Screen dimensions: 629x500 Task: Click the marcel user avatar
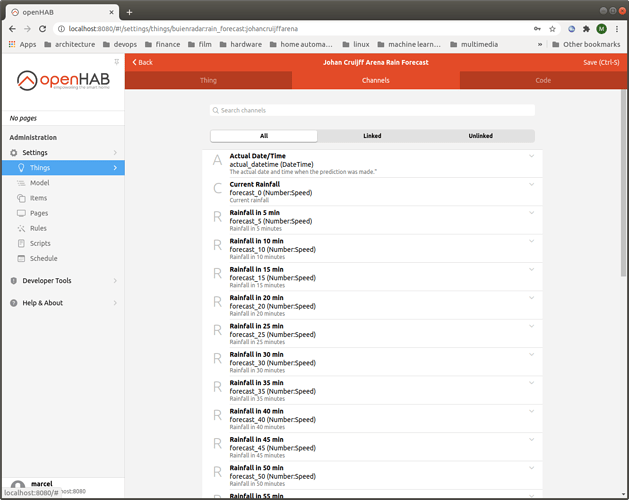pyautogui.click(x=18, y=486)
